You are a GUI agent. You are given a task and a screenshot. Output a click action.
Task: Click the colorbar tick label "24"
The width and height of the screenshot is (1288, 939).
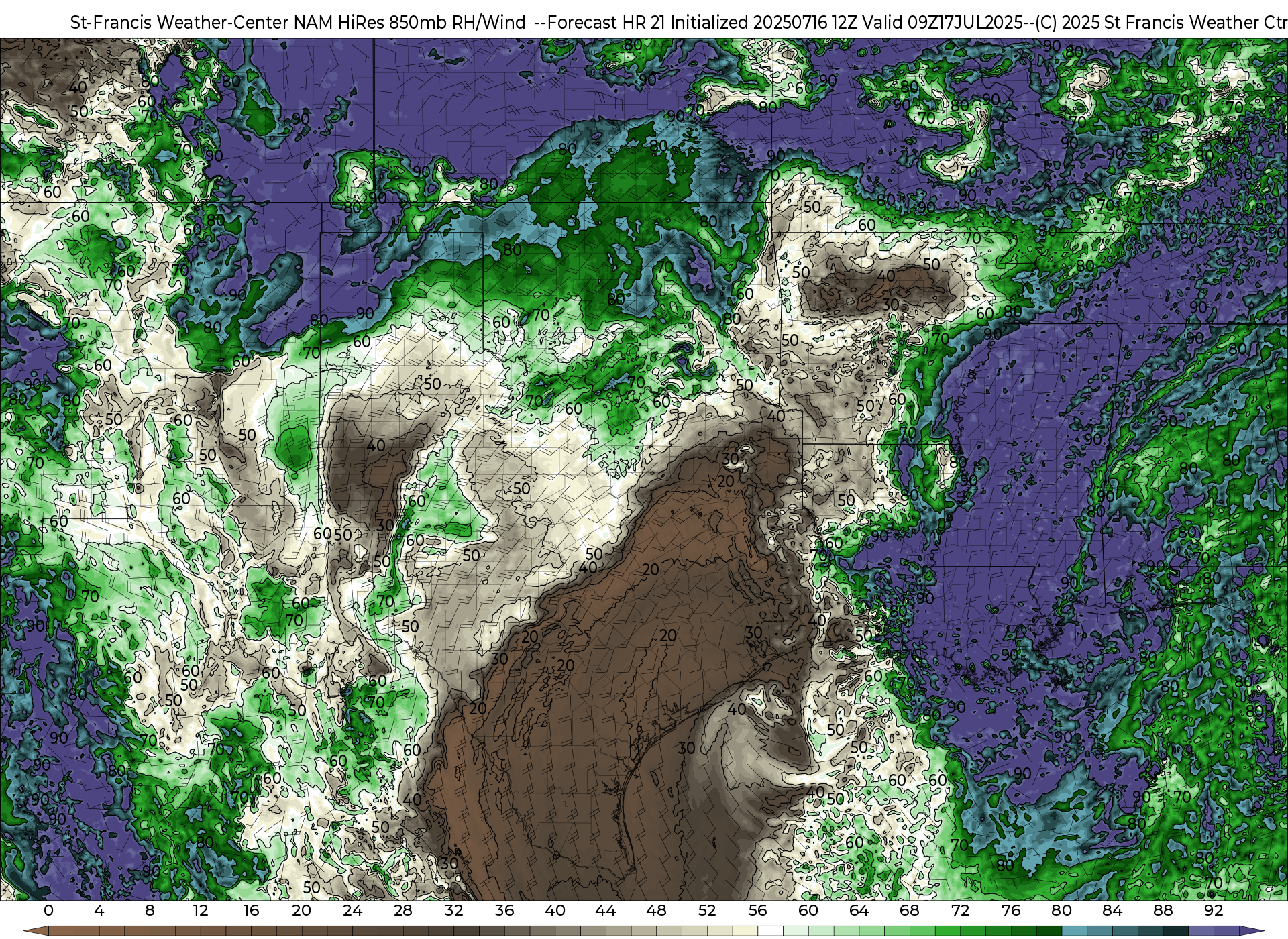coord(352,911)
